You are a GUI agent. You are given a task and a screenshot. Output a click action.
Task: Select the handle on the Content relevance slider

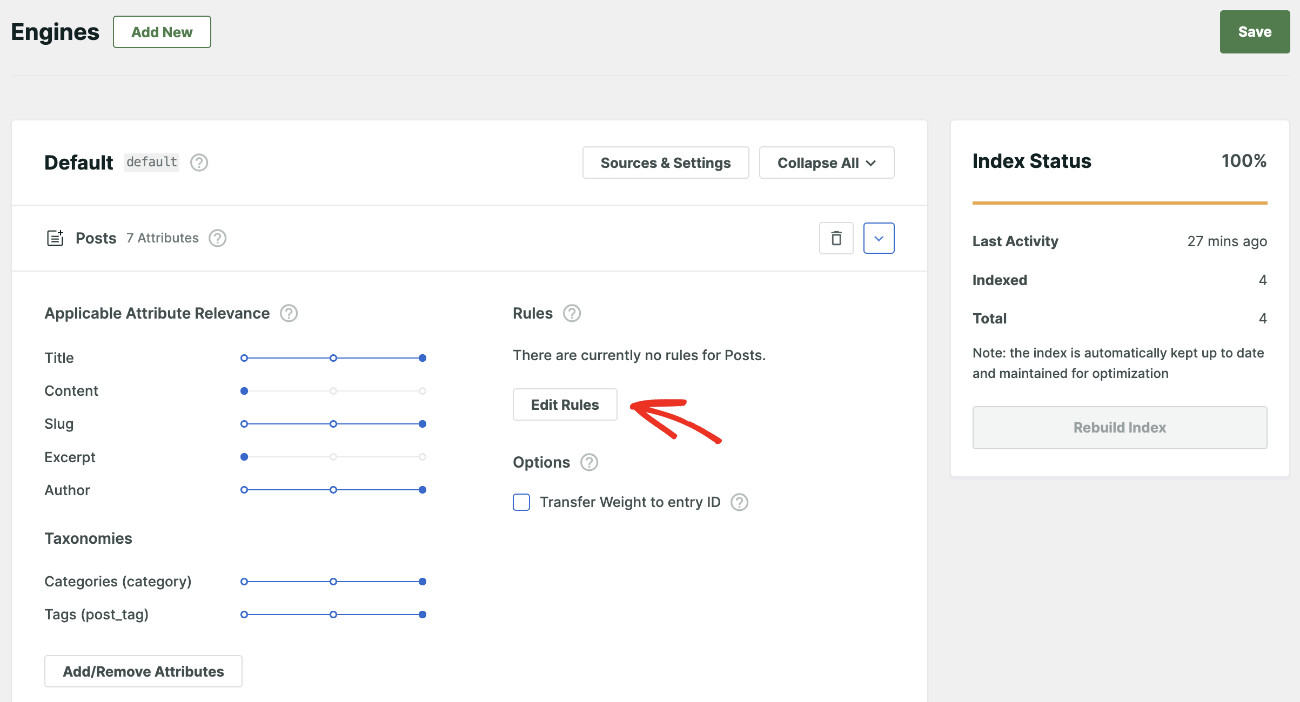pyautogui.click(x=244, y=390)
